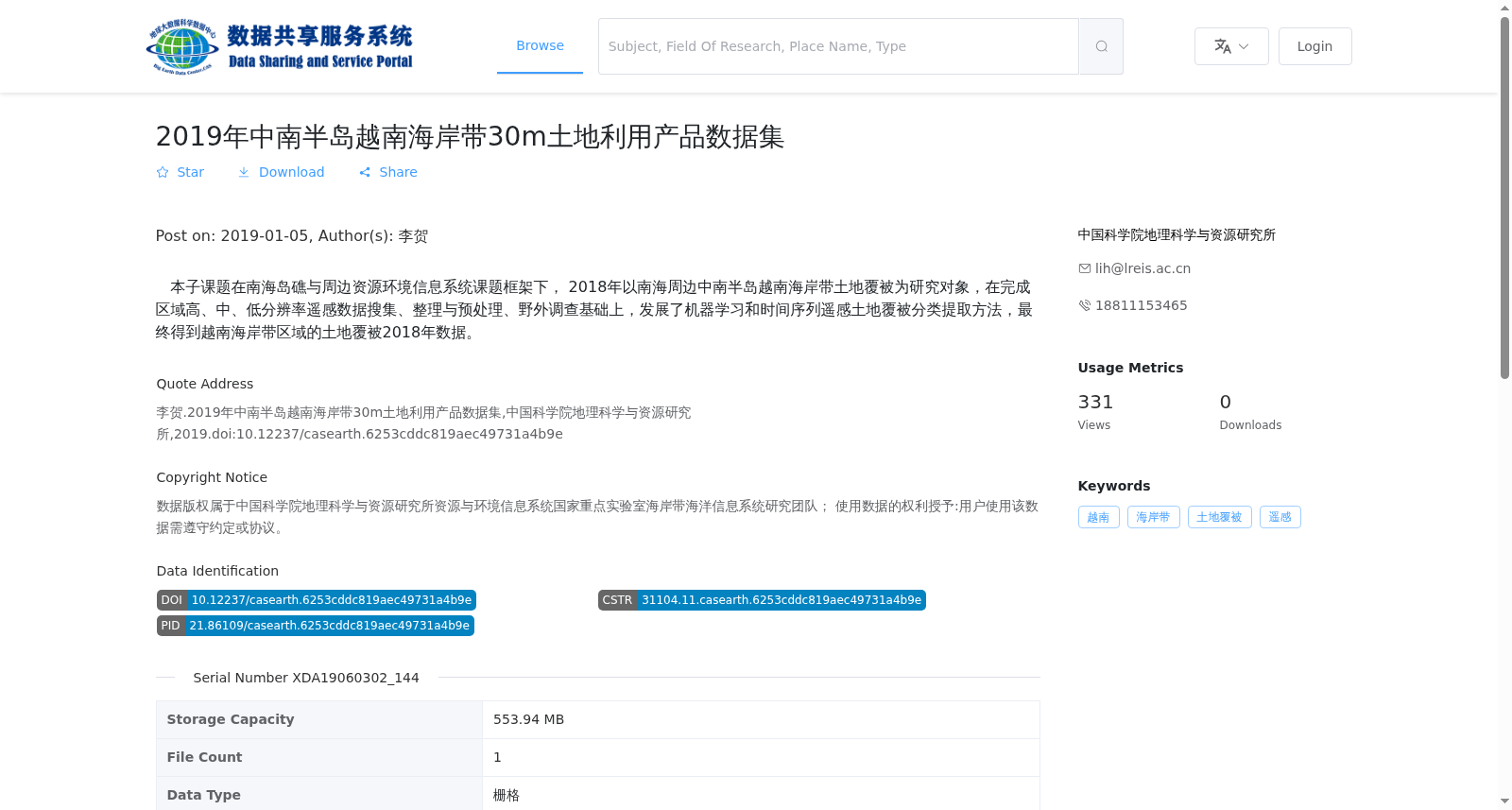This screenshot has width=1512, height=810.
Task: Click the Data Sharing and Service Portal logo
Action: (x=280, y=46)
